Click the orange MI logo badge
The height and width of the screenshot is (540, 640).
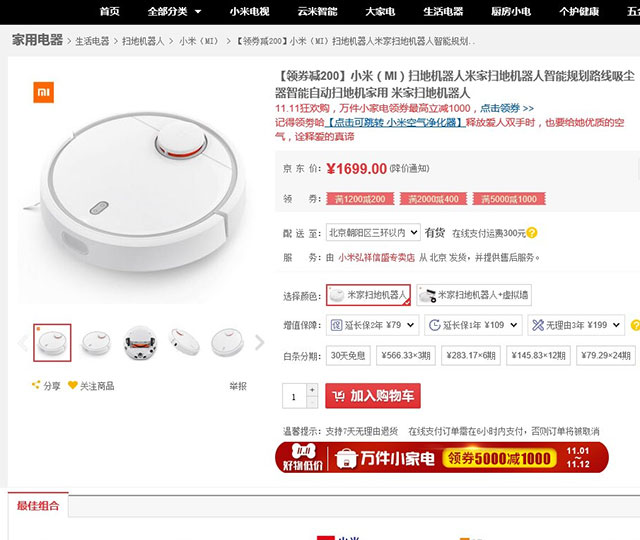point(43,92)
